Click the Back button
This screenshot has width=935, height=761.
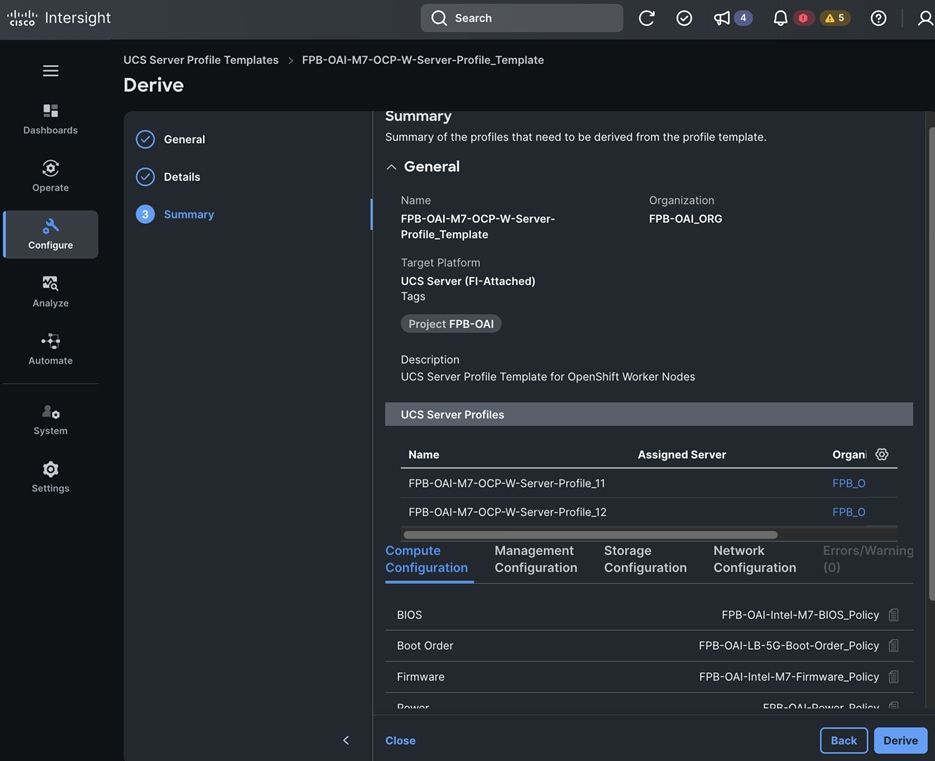pyautogui.click(x=843, y=740)
